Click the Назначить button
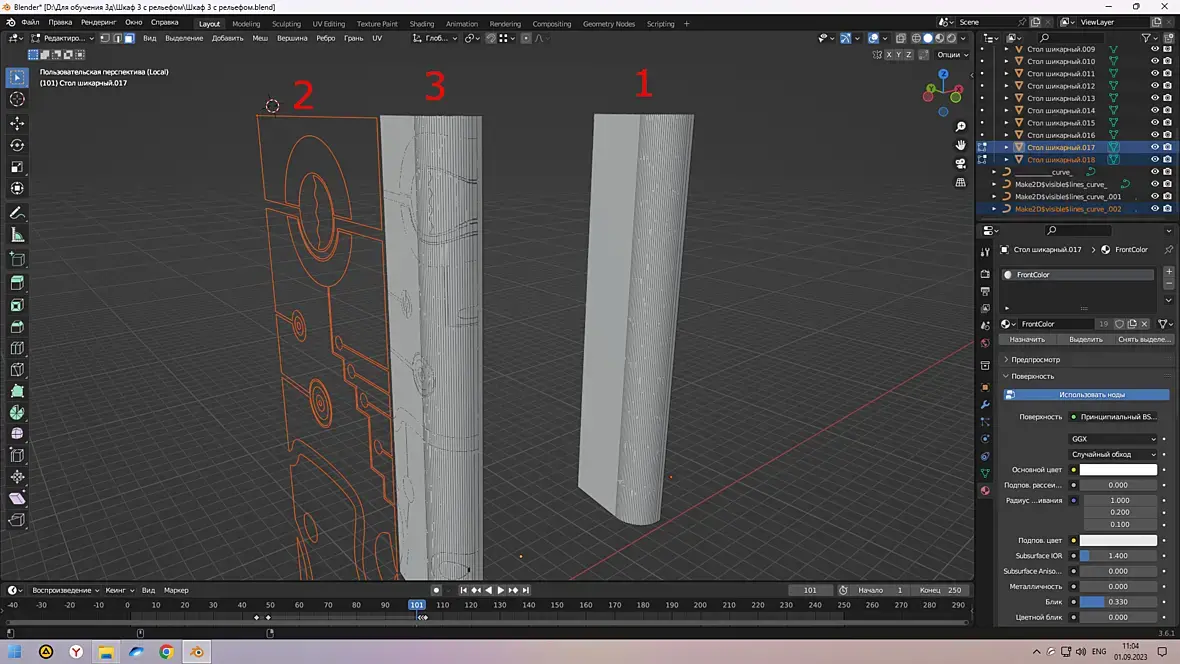The width and height of the screenshot is (1180, 664). (x=1027, y=339)
